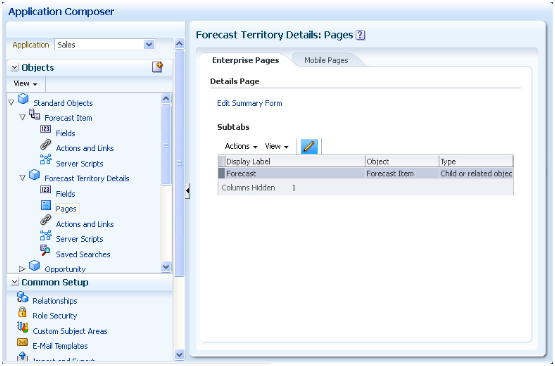Click the Role Security padlock icon

point(22,312)
